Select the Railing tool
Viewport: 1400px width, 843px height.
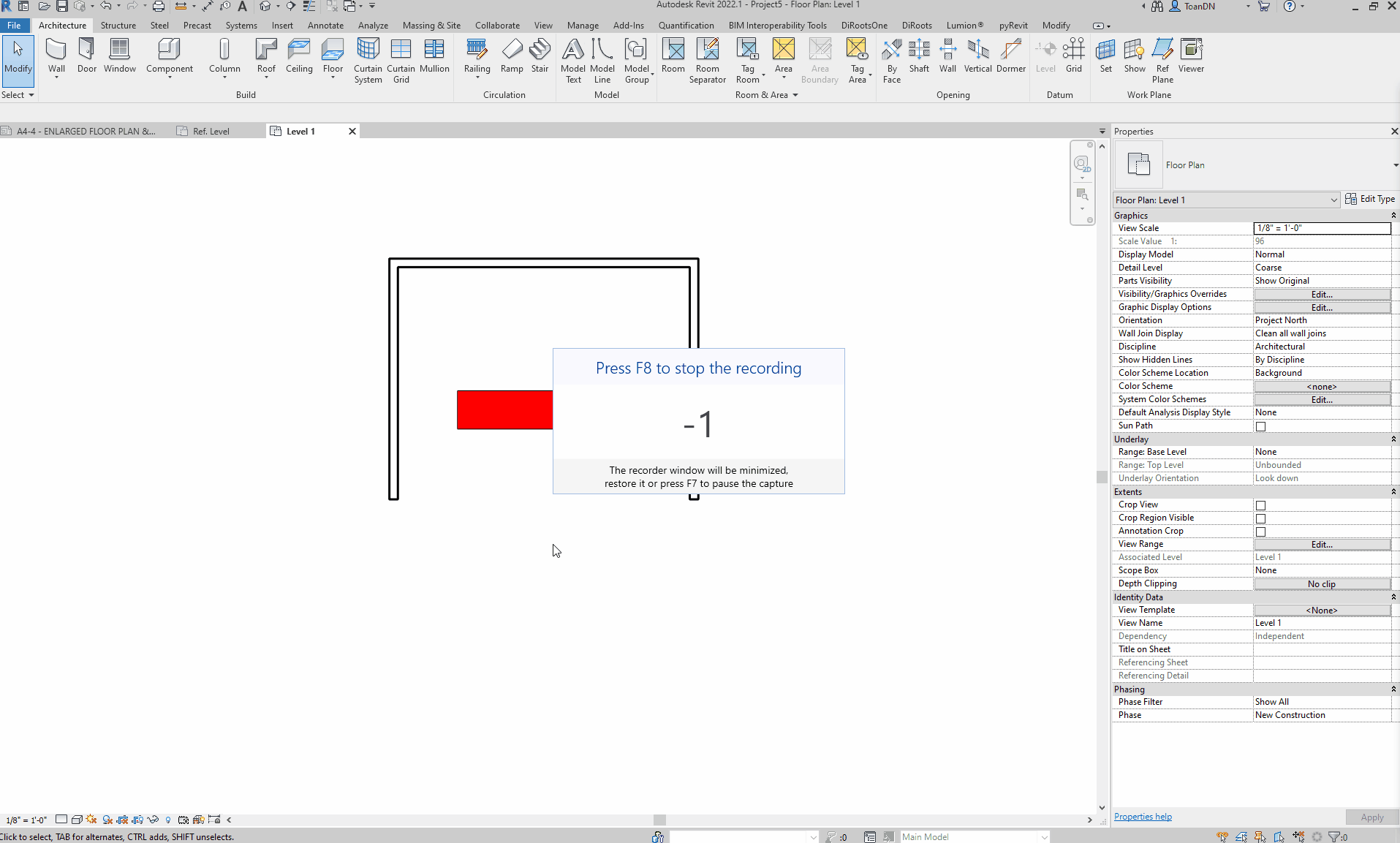[x=477, y=57]
